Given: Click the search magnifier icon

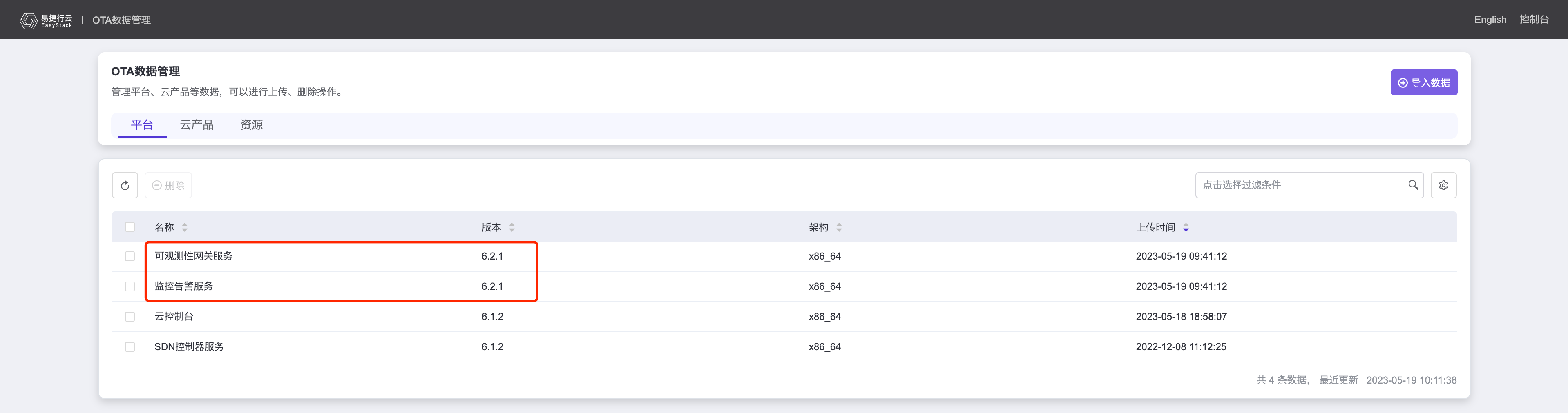Looking at the screenshot, I should pyautogui.click(x=1413, y=185).
